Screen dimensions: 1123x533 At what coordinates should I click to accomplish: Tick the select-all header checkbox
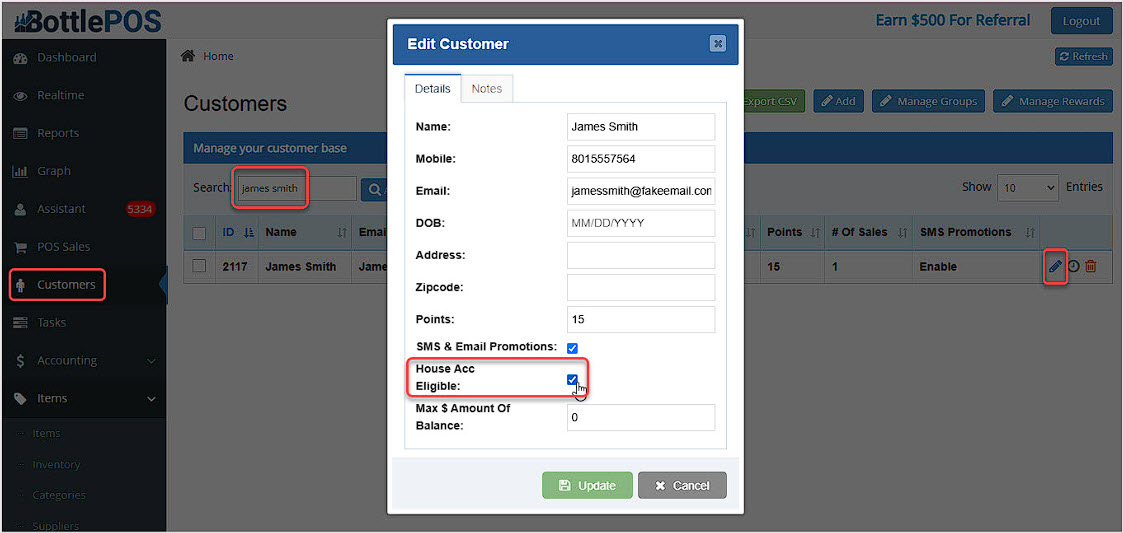tap(200, 233)
